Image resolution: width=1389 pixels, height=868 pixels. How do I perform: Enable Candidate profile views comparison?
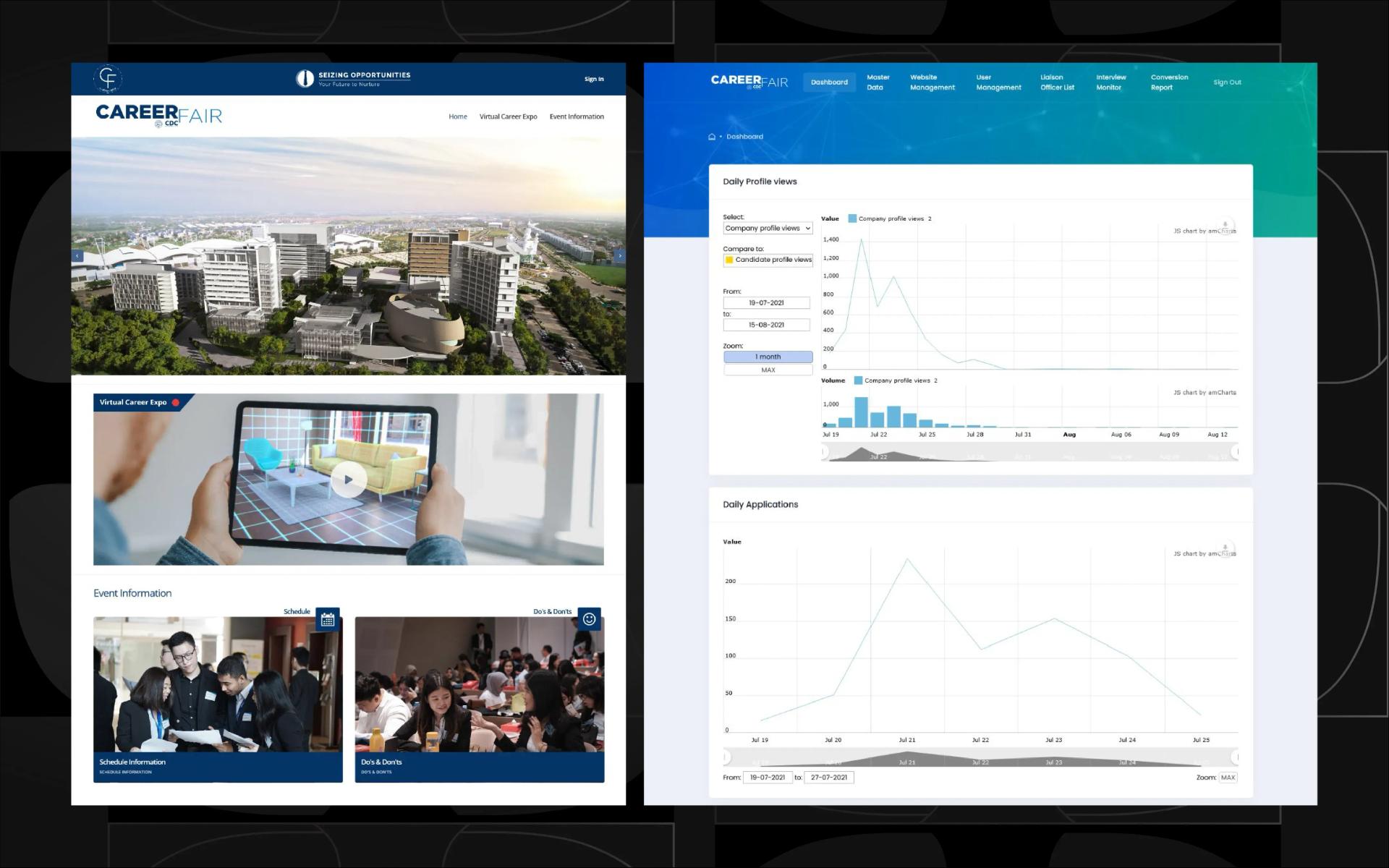point(768,260)
